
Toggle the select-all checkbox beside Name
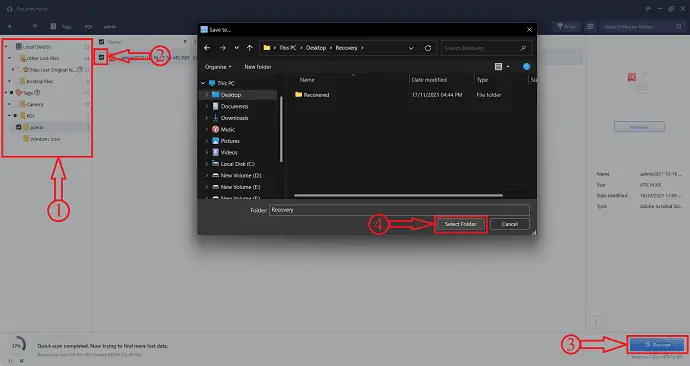[102, 42]
